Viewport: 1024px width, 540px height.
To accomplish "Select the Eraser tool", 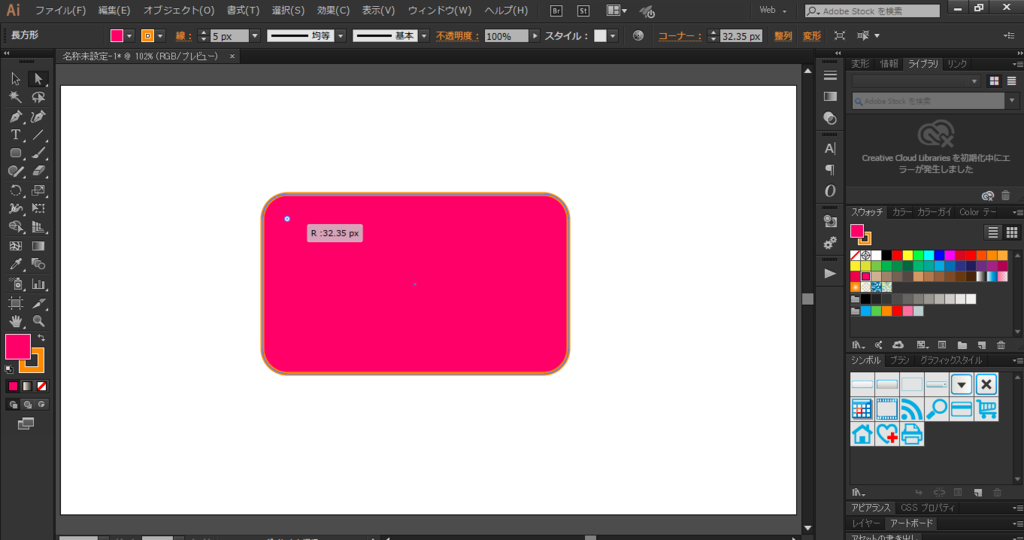I will [x=38, y=171].
